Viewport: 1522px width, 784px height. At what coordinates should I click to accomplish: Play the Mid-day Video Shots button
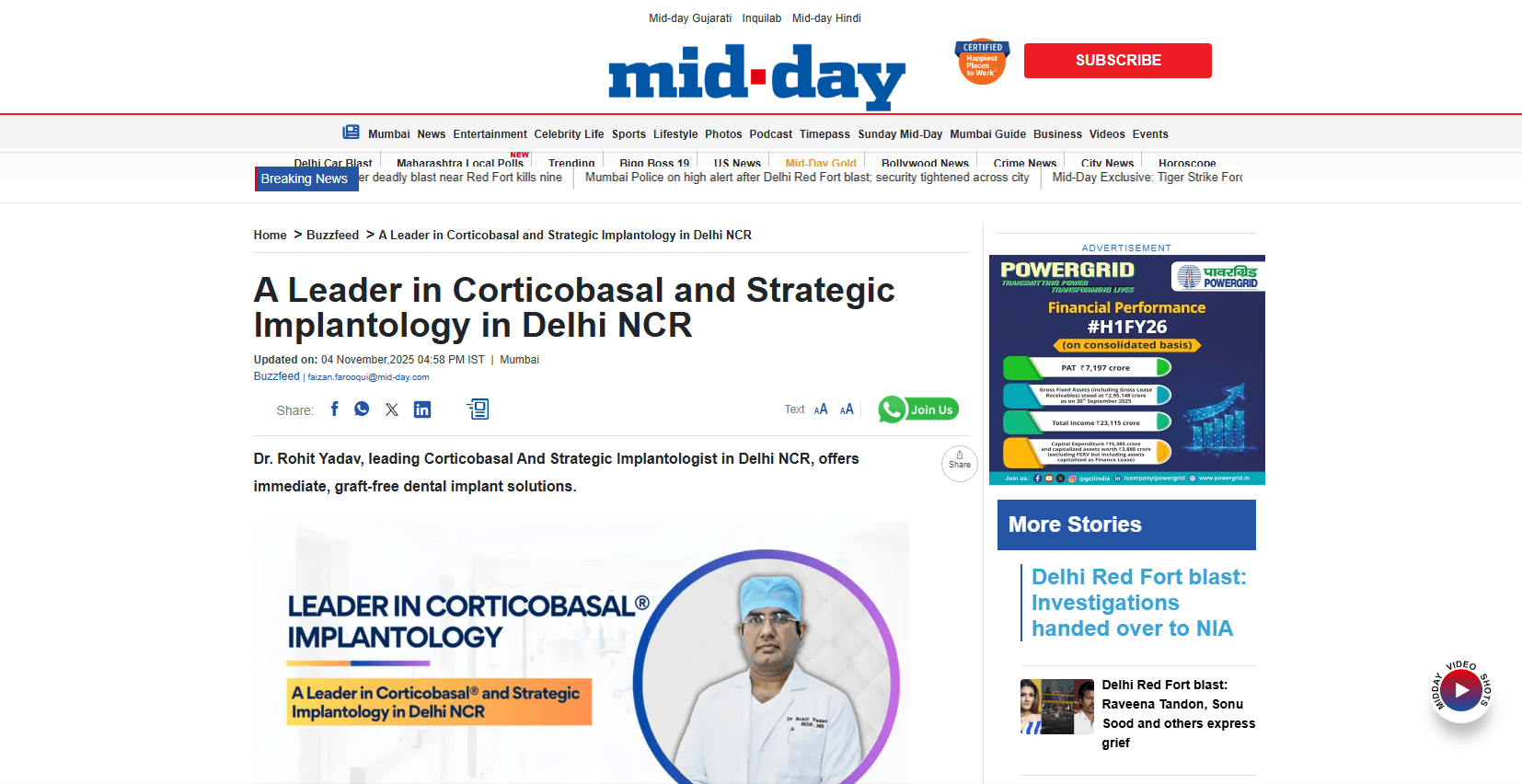coord(1460,690)
